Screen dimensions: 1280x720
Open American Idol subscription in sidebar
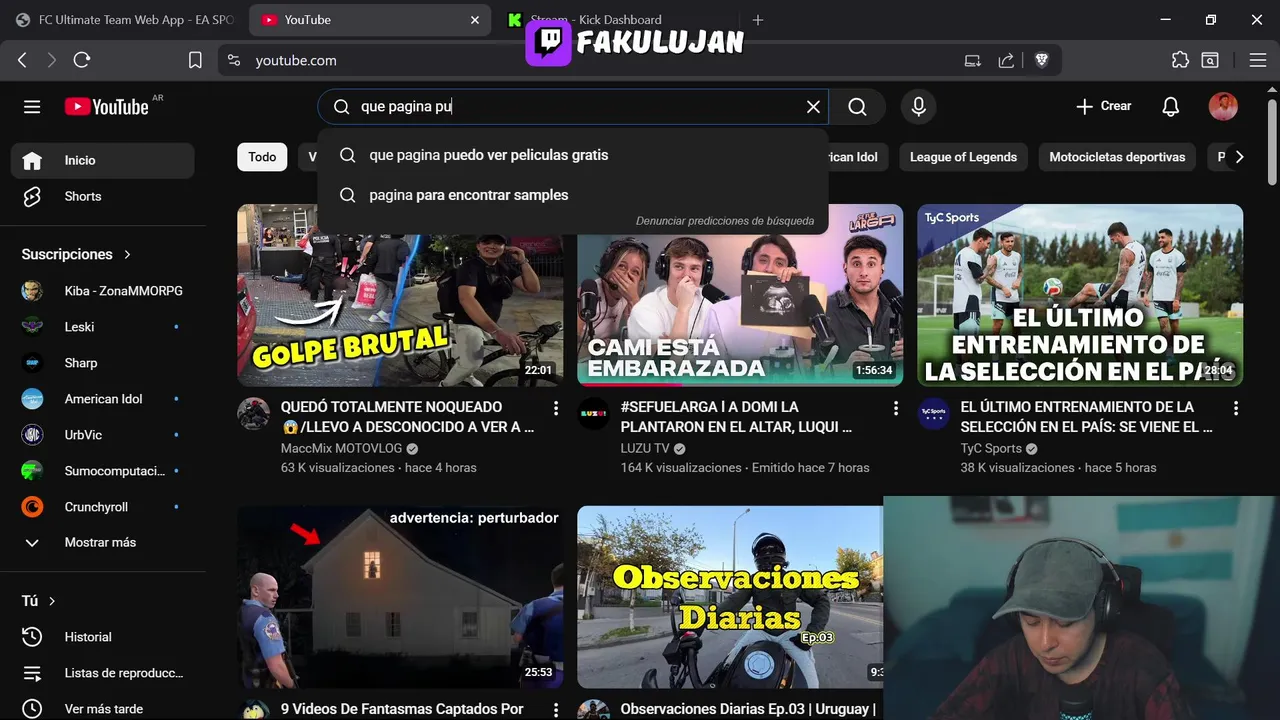[102, 399]
